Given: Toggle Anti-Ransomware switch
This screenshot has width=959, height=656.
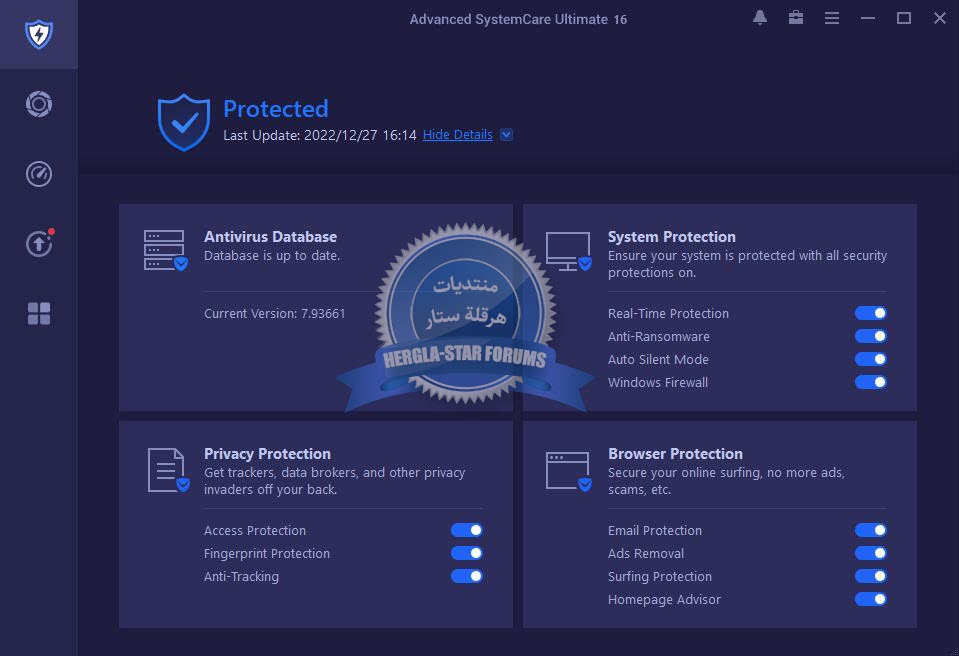Looking at the screenshot, I should 871,336.
